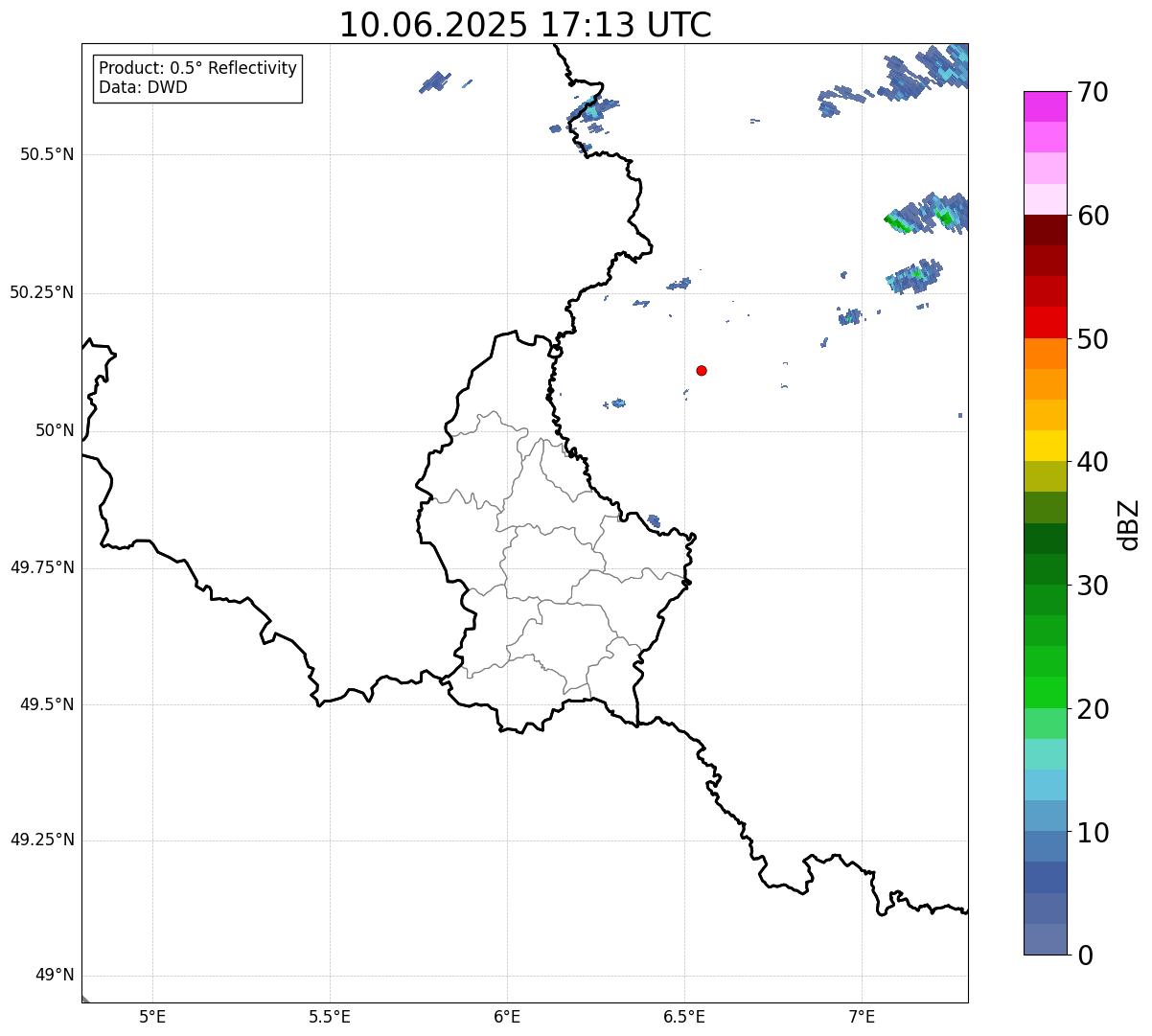
Task: Click latitude label 49.5°N
Action: [x=47, y=704]
